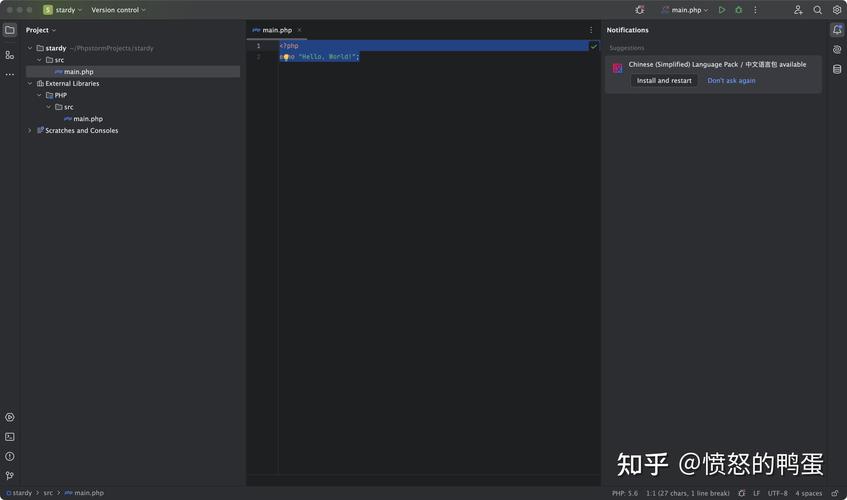Open the Structure tool window icon
Screen dimensions: 847x500
tap(10, 55)
